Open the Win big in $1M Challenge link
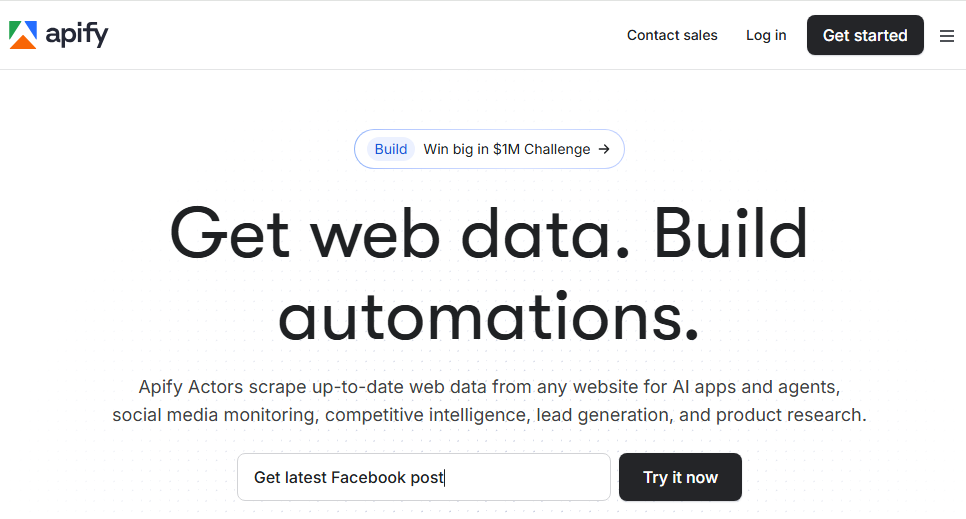 tap(506, 149)
